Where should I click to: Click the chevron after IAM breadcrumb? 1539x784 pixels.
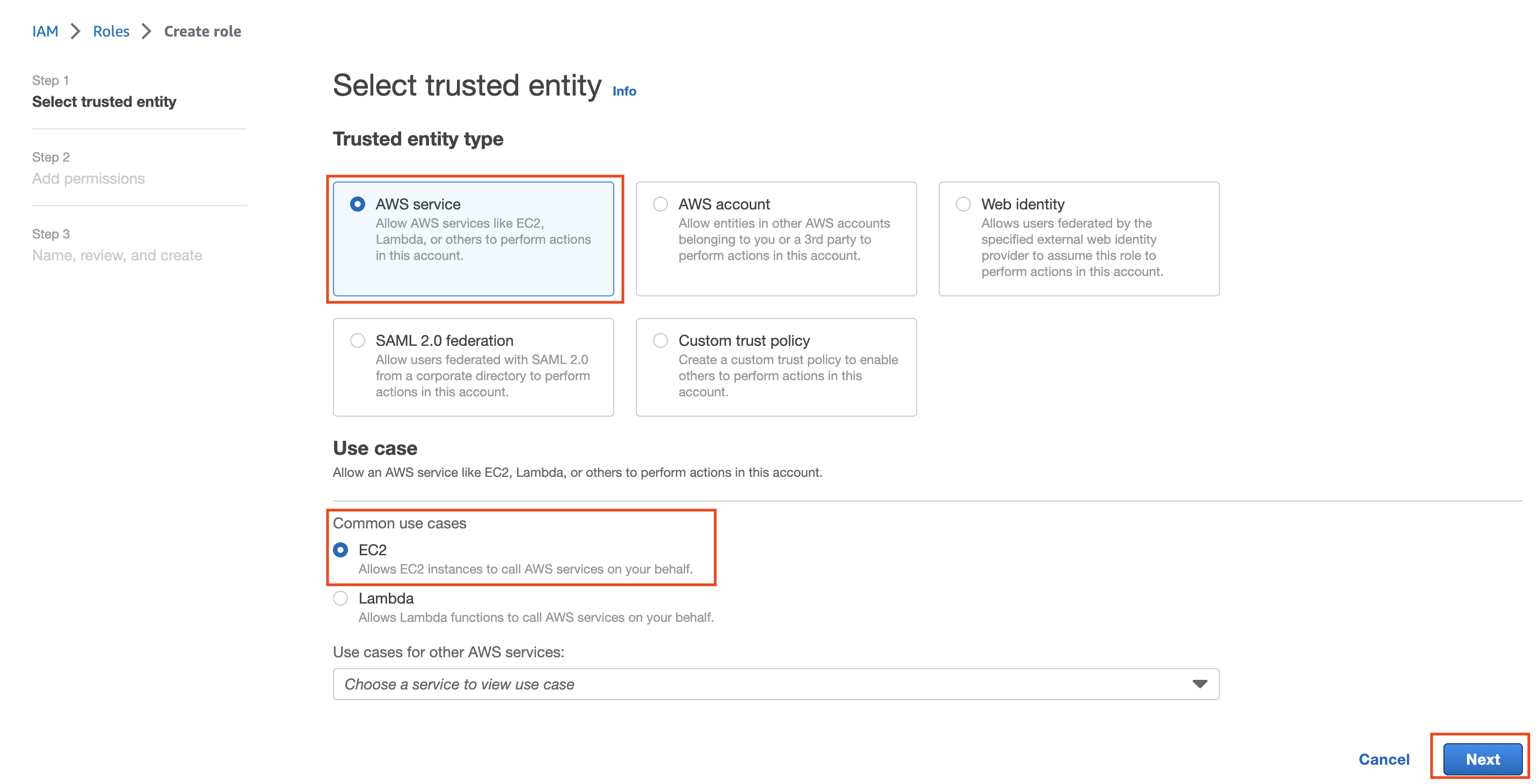76,31
